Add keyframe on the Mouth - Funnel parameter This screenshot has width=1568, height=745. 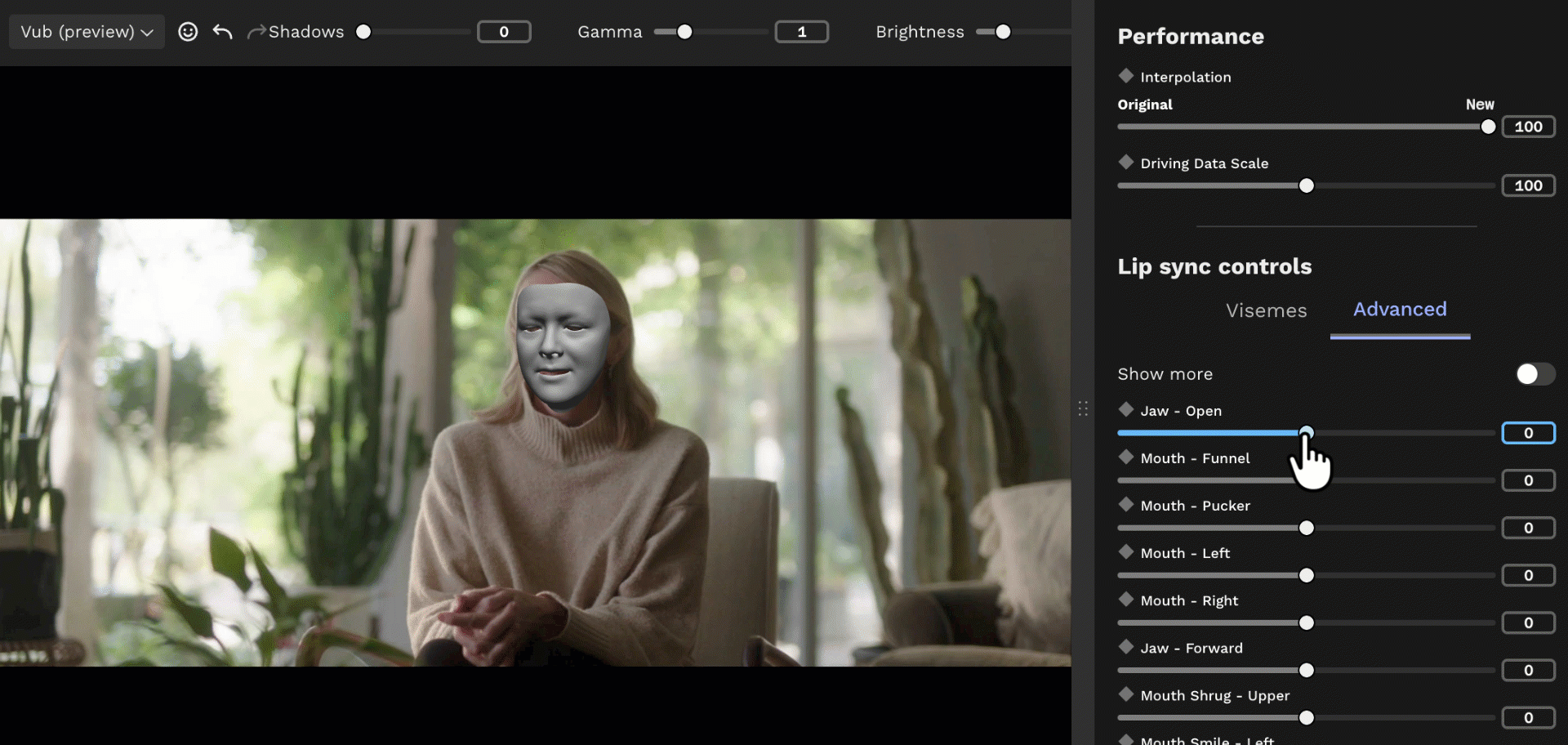tap(1126, 457)
